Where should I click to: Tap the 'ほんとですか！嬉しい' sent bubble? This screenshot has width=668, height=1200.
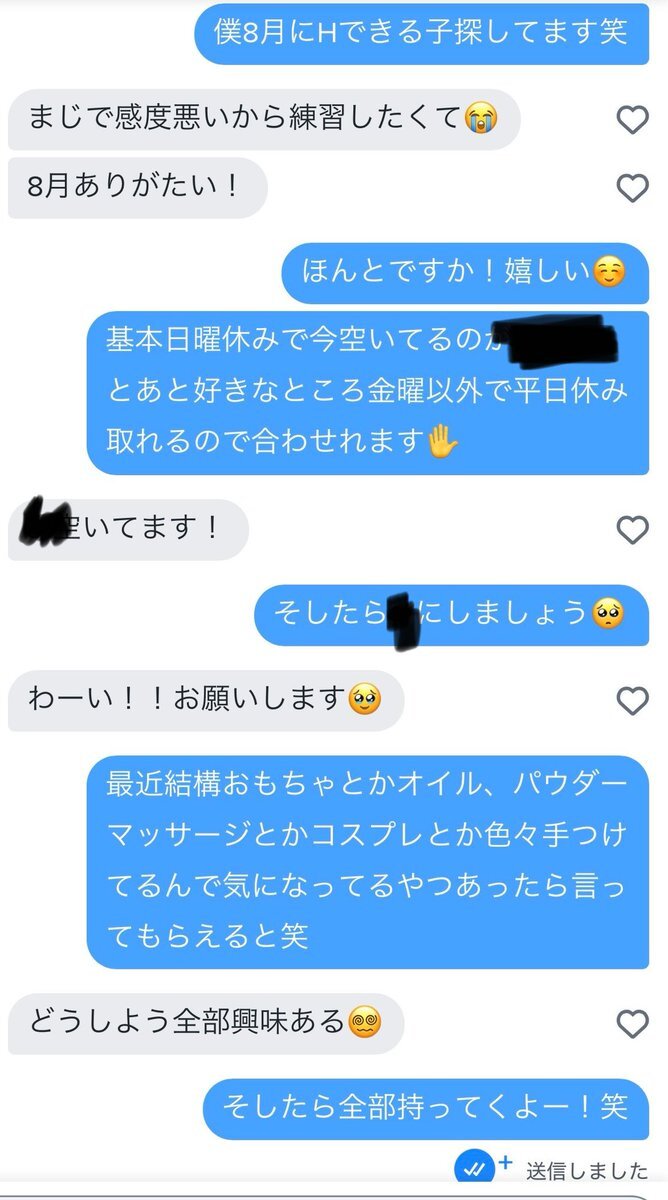tap(465, 273)
